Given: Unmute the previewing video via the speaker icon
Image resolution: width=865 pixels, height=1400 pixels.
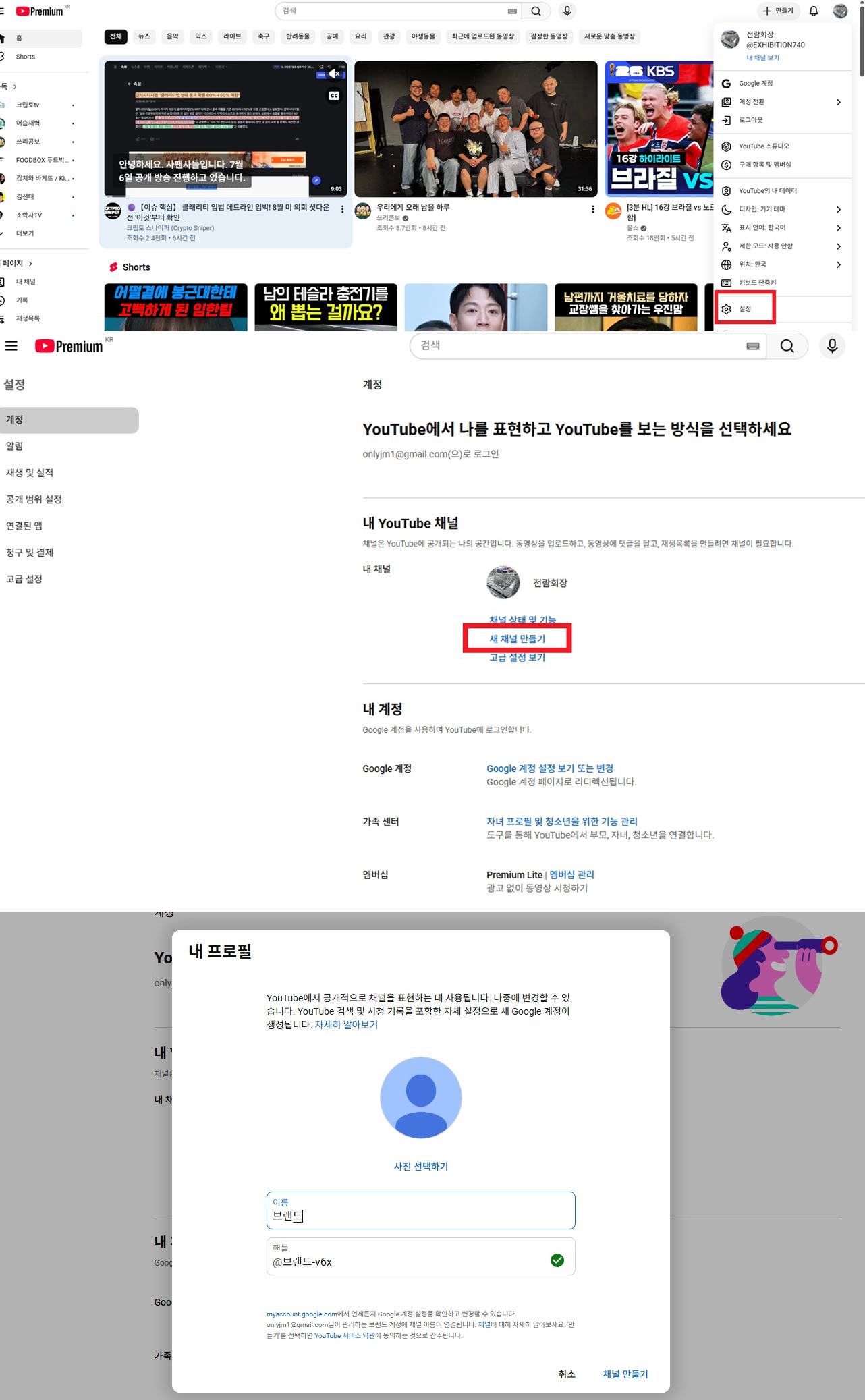Looking at the screenshot, I should (334, 74).
